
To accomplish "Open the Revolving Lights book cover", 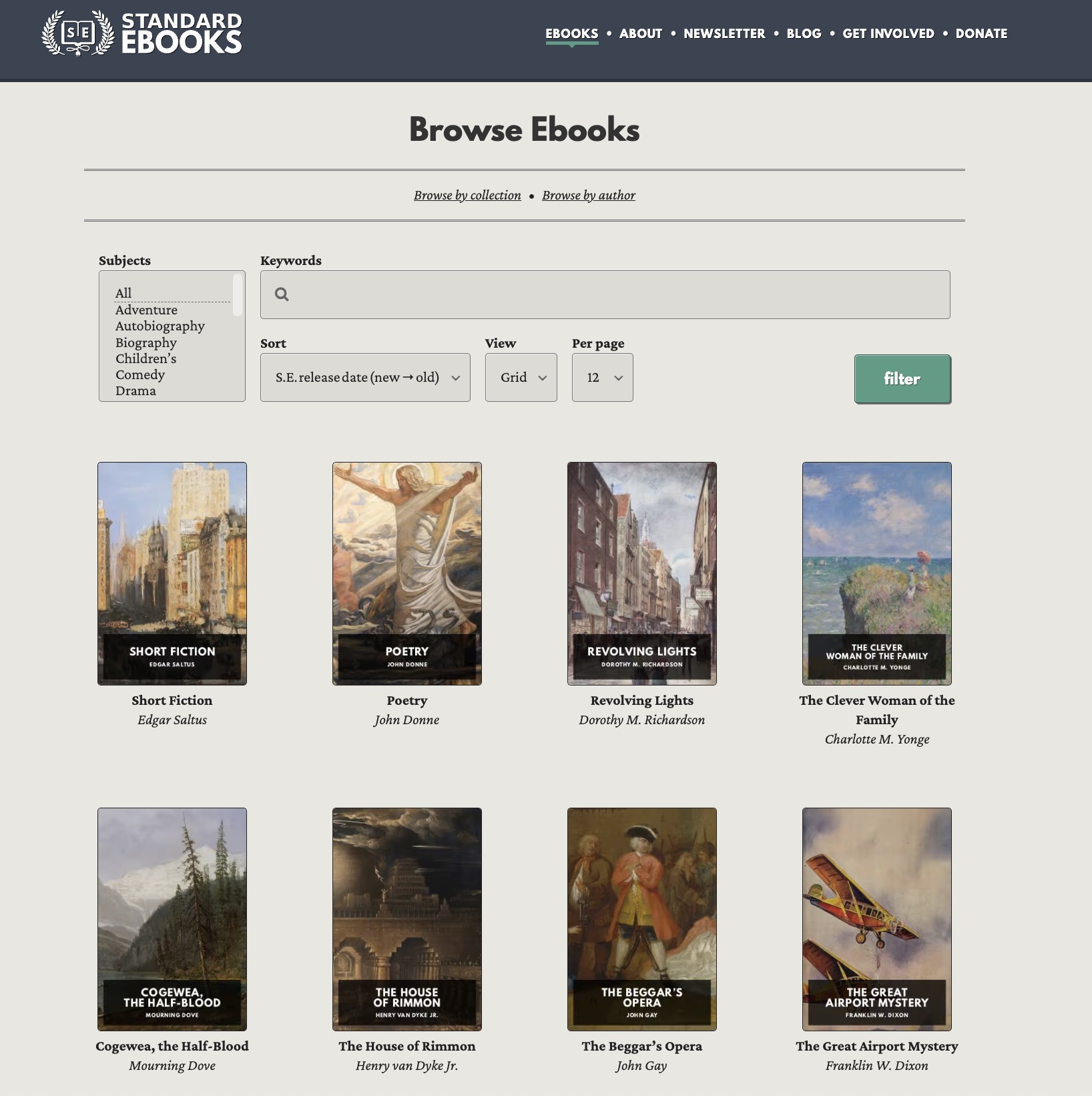I will [x=642, y=573].
